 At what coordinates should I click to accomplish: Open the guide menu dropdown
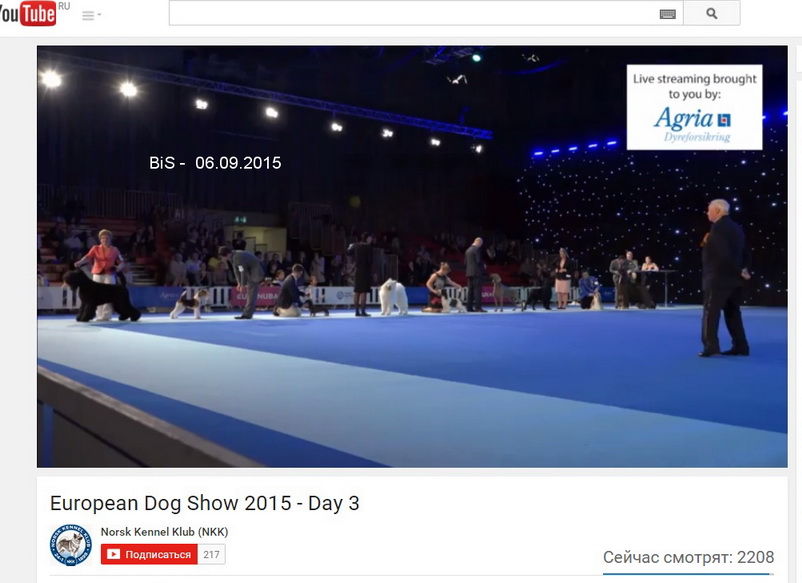click(x=90, y=15)
